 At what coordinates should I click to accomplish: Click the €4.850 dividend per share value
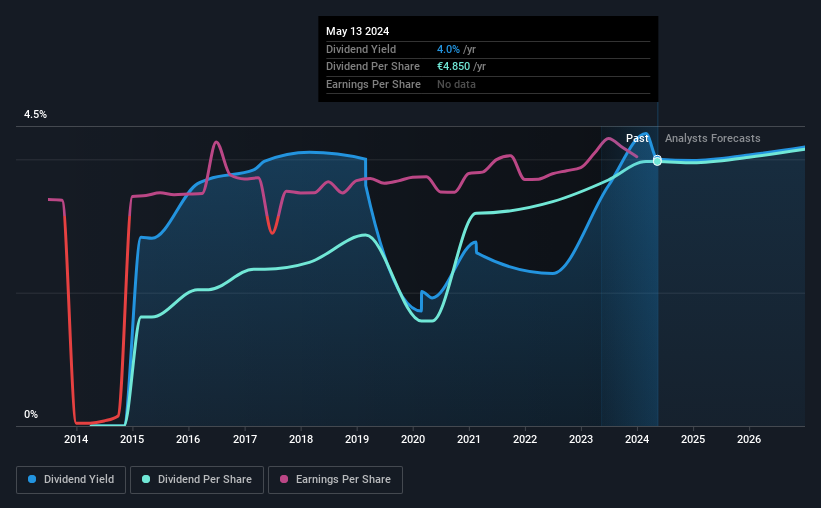[453, 67]
